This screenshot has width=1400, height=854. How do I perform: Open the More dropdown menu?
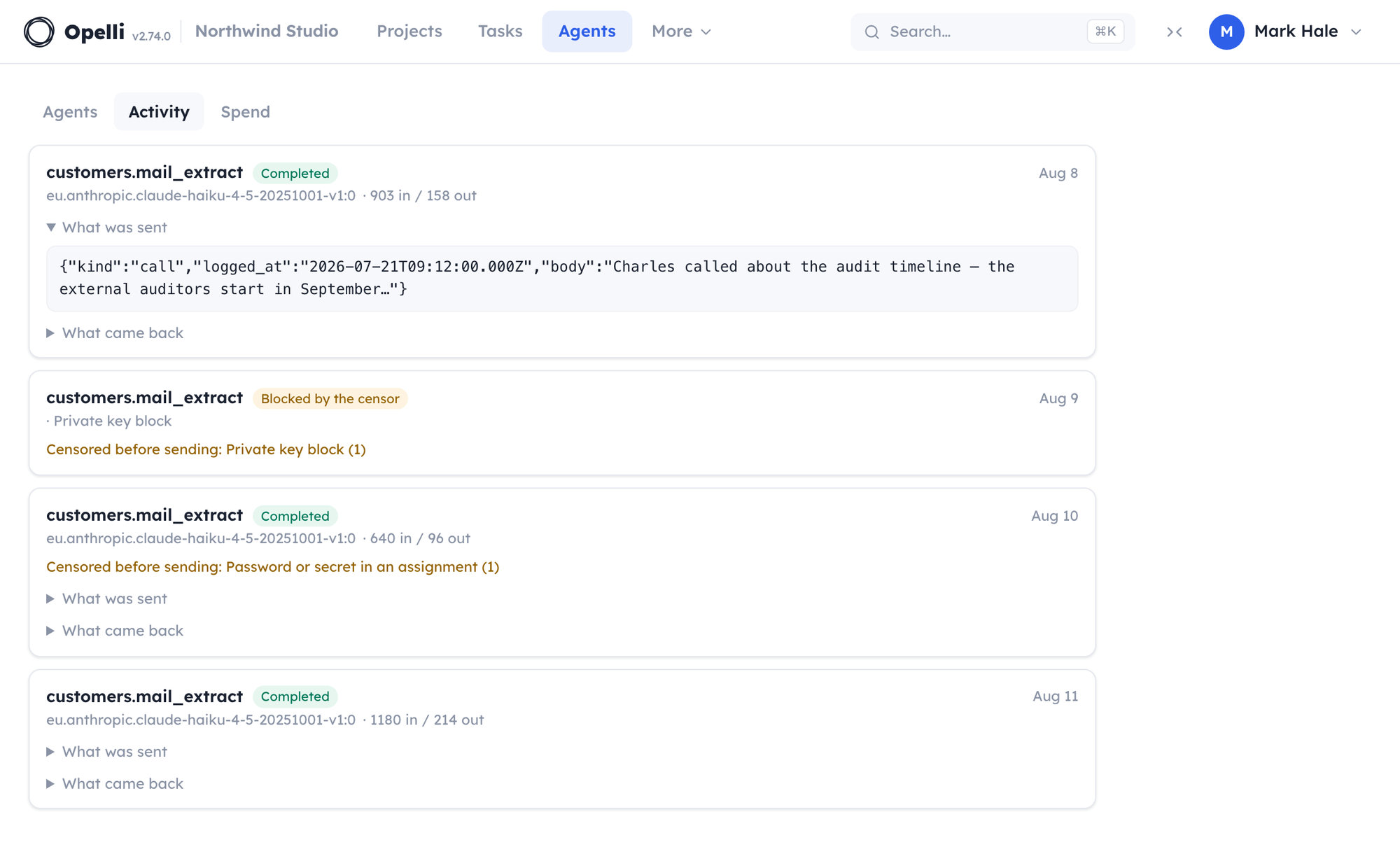coord(681,31)
